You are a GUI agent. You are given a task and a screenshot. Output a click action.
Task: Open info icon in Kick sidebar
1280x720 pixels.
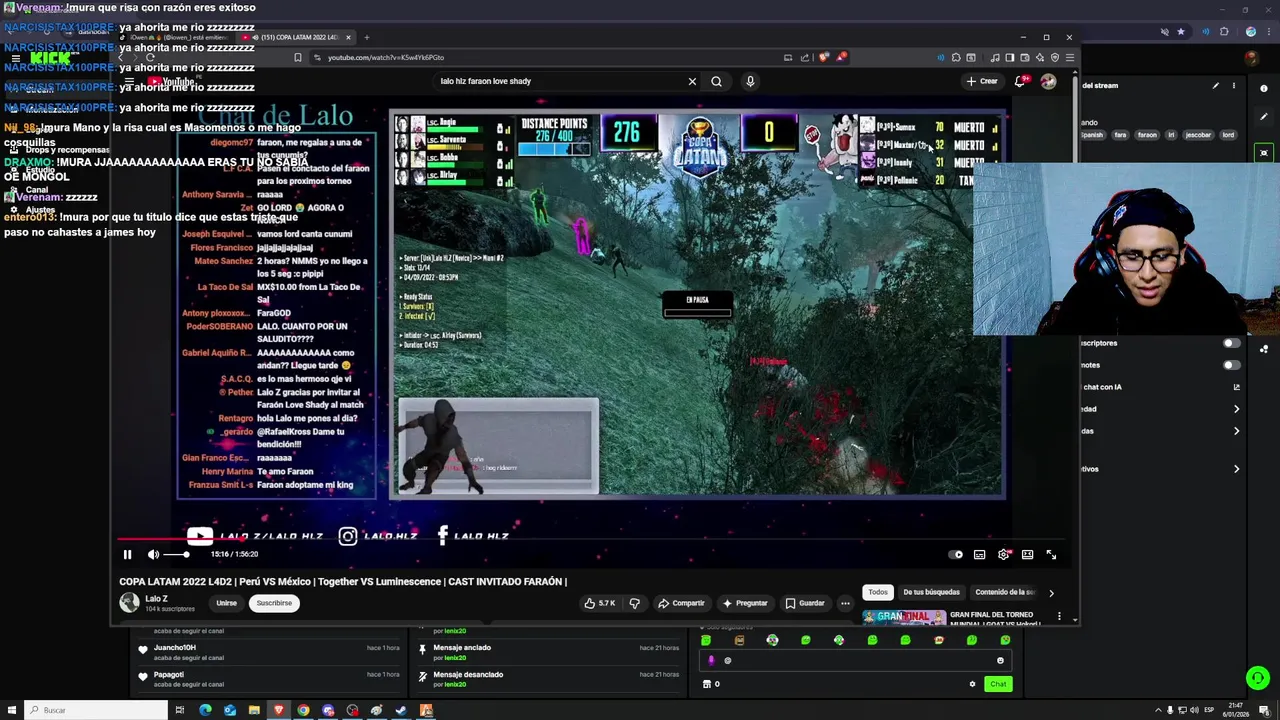[1264, 89]
